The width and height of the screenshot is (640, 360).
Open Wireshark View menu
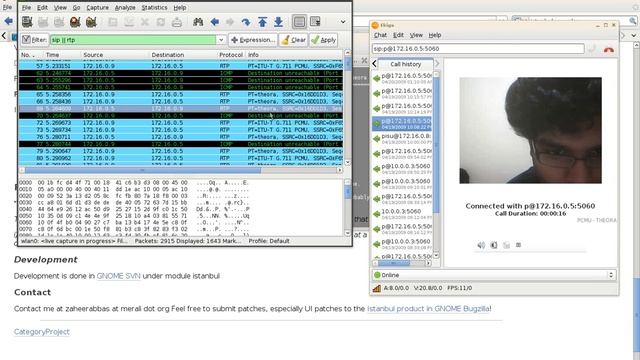click(x=60, y=8)
